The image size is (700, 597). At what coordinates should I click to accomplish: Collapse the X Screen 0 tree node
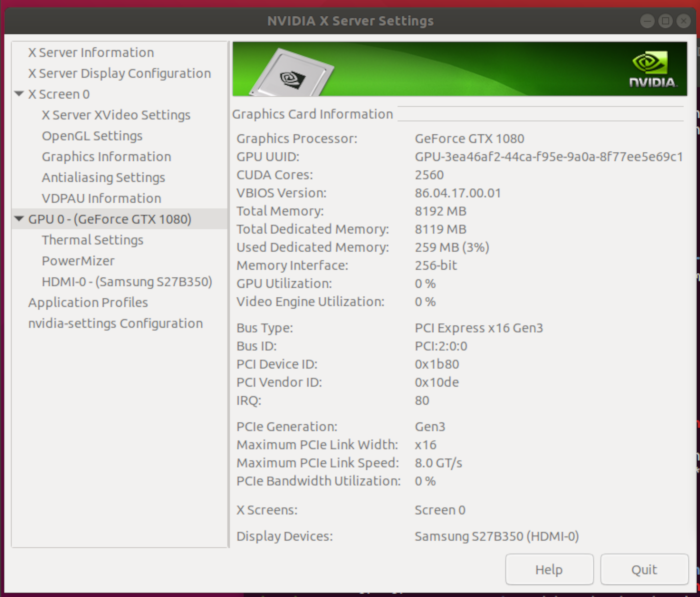pyautogui.click(x=19, y=94)
